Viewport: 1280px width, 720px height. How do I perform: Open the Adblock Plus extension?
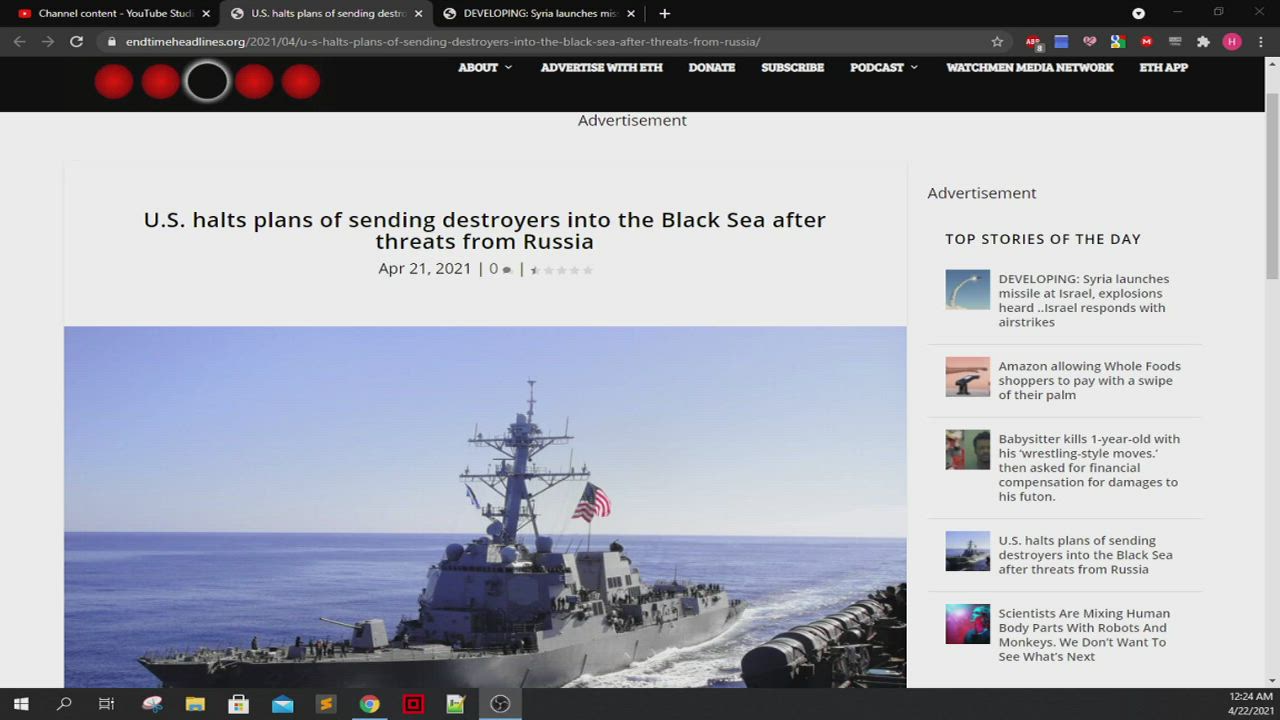(x=1032, y=42)
